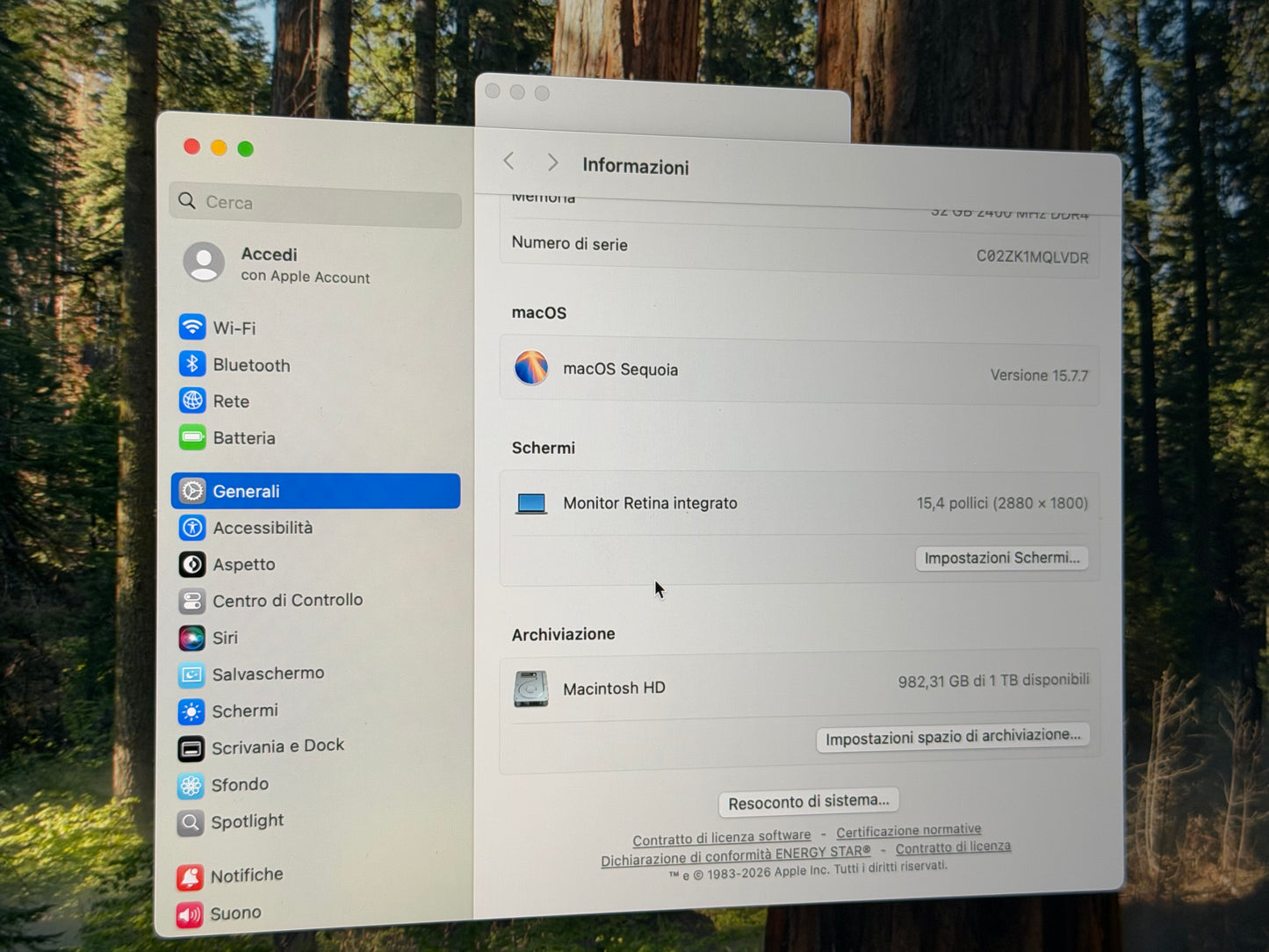1269x952 pixels.
Task: Select the Wi-Fi sidebar label
Action: pyautogui.click(x=234, y=328)
